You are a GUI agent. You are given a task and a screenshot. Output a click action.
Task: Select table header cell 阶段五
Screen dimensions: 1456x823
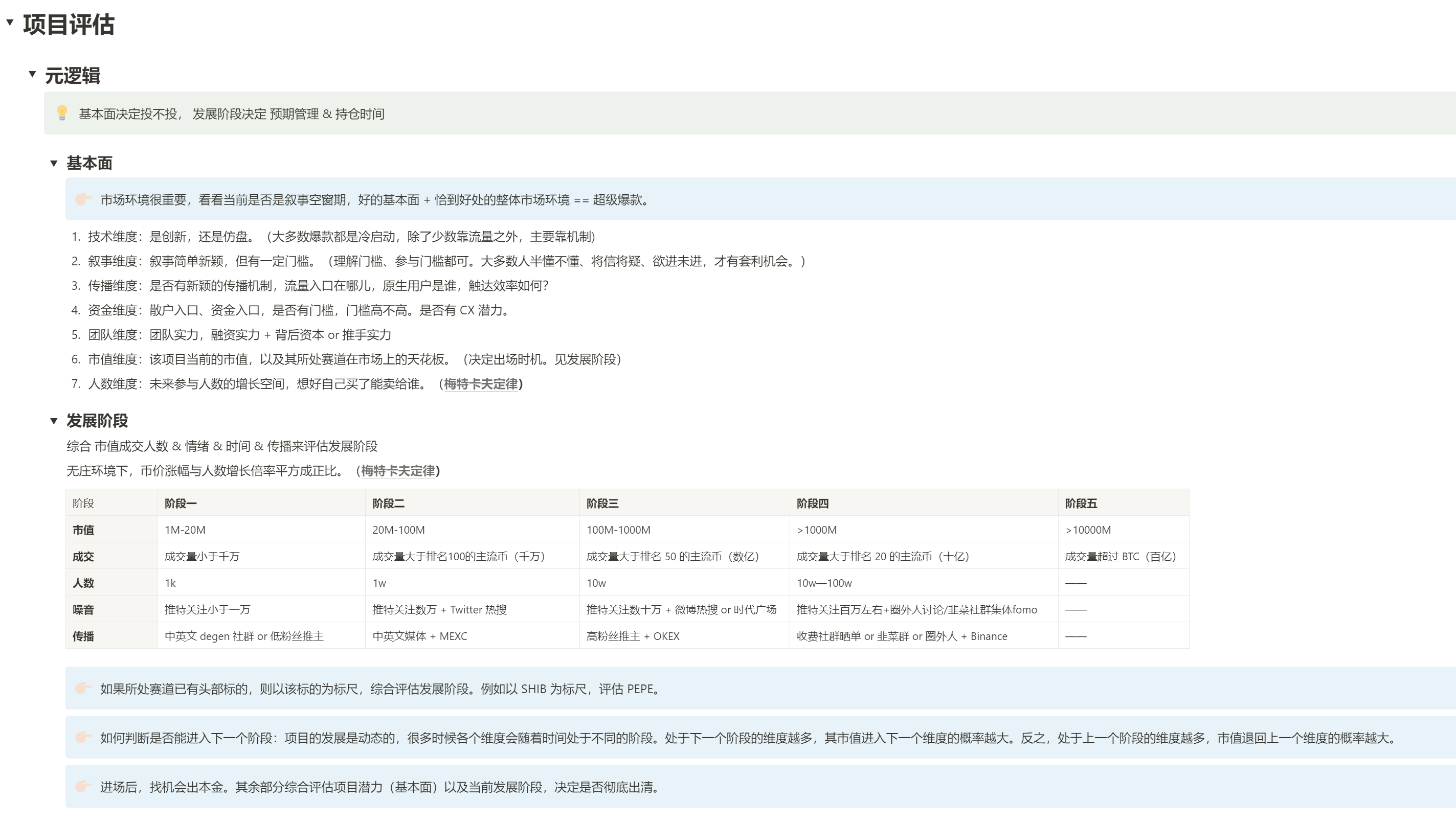1123,503
